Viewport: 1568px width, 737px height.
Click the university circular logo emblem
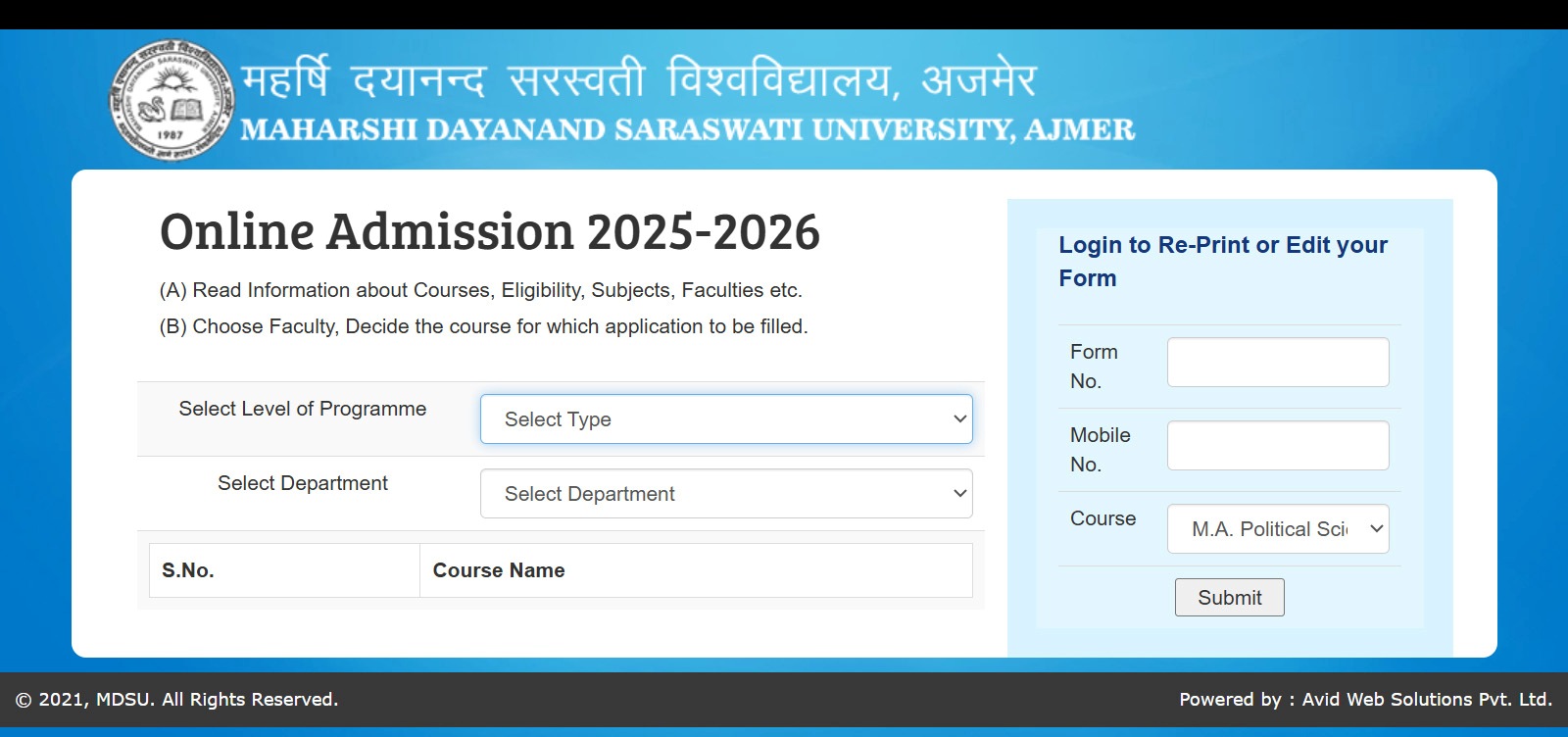point(171,100)
